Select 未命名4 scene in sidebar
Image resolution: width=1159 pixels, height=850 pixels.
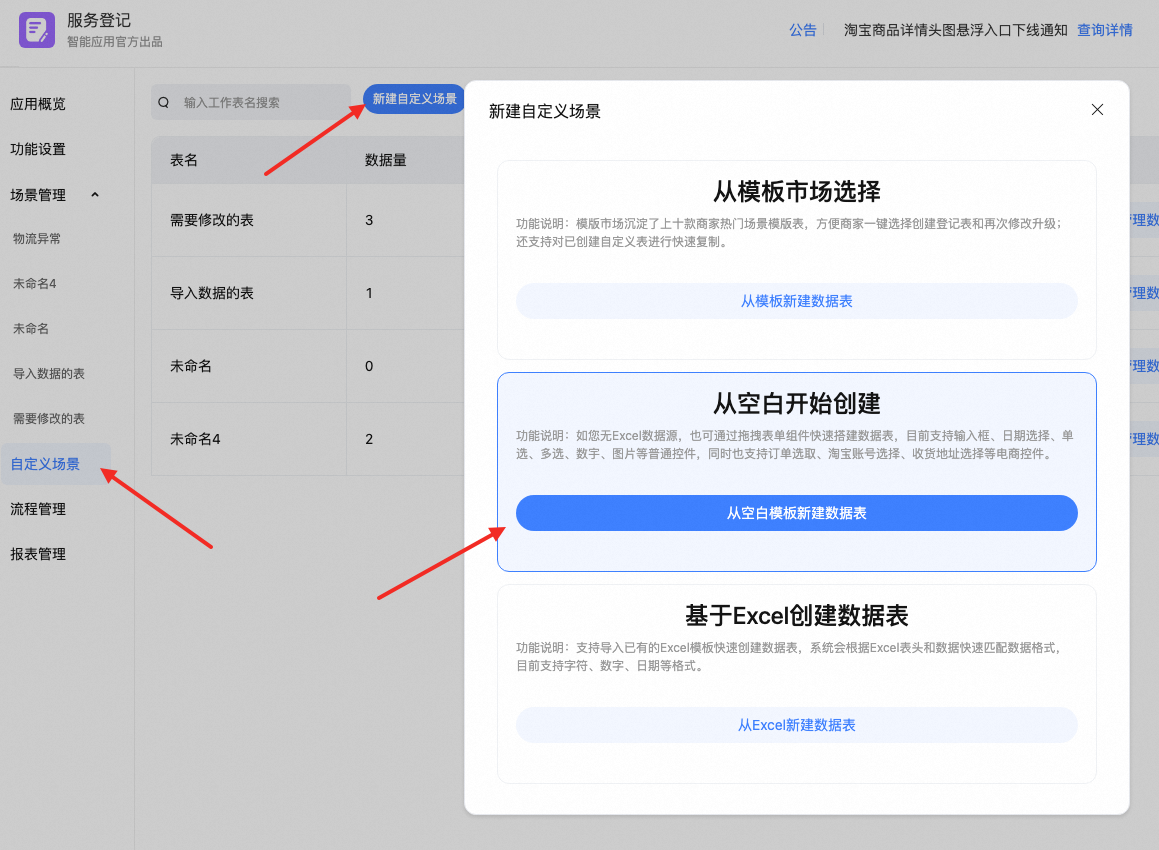(34, 284)
